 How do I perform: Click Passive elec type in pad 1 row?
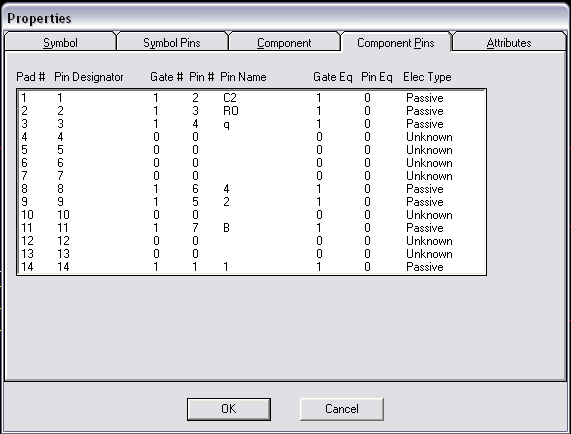[425, 98]
